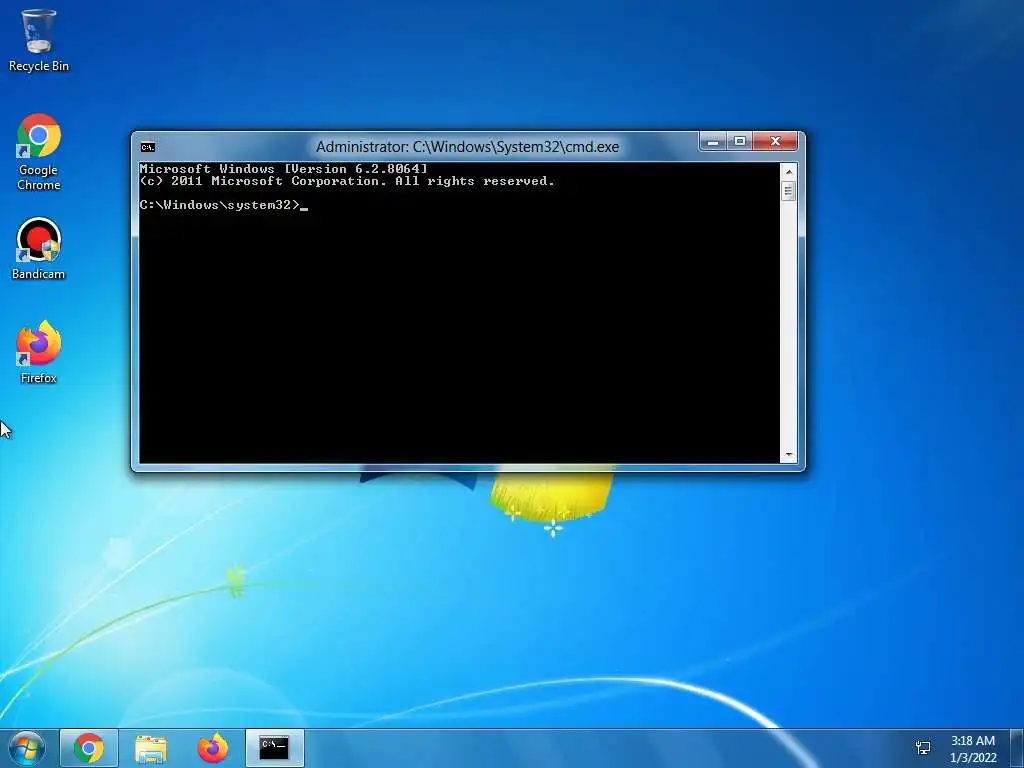The height and width of the screenshot is (768, 1024).
Task: Close the Command Prompt window
Action: [x=775, y=141]
